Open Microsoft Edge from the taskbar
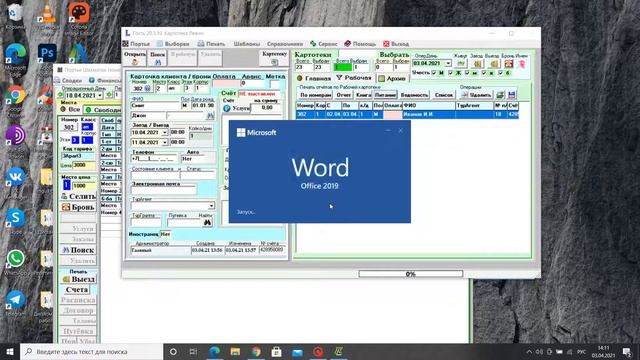640x360 pixels. pyautogui.click(x=215, y=351)
